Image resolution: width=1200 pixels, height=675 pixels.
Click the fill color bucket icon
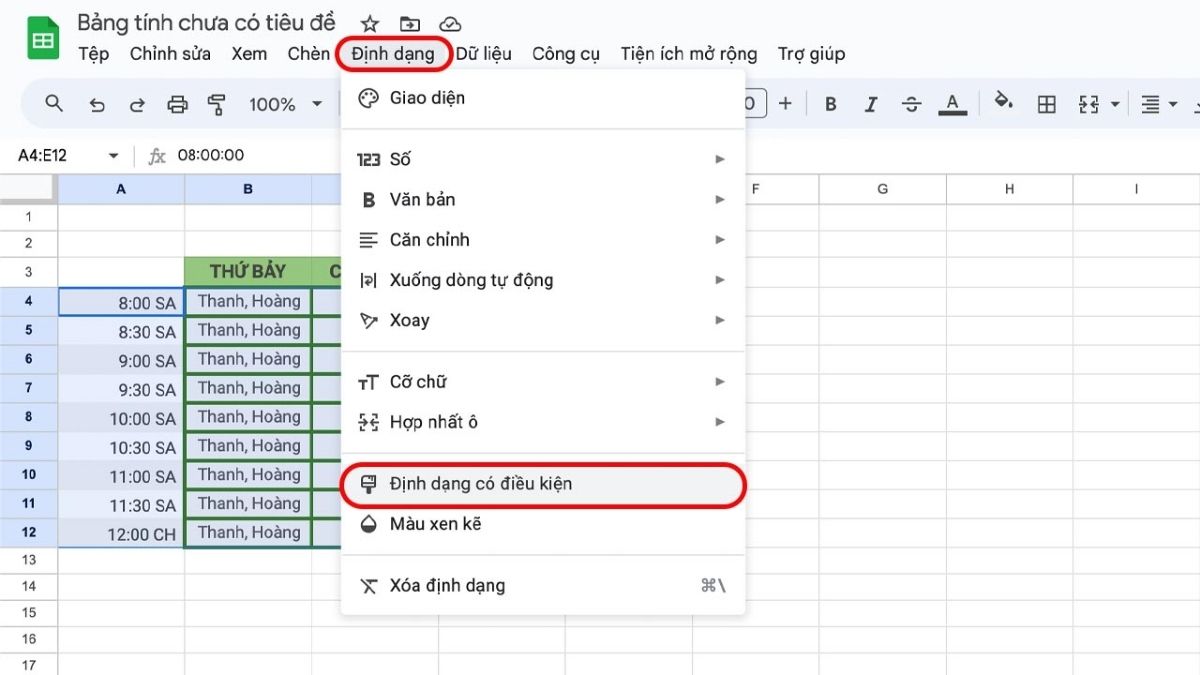point(1003,103)
